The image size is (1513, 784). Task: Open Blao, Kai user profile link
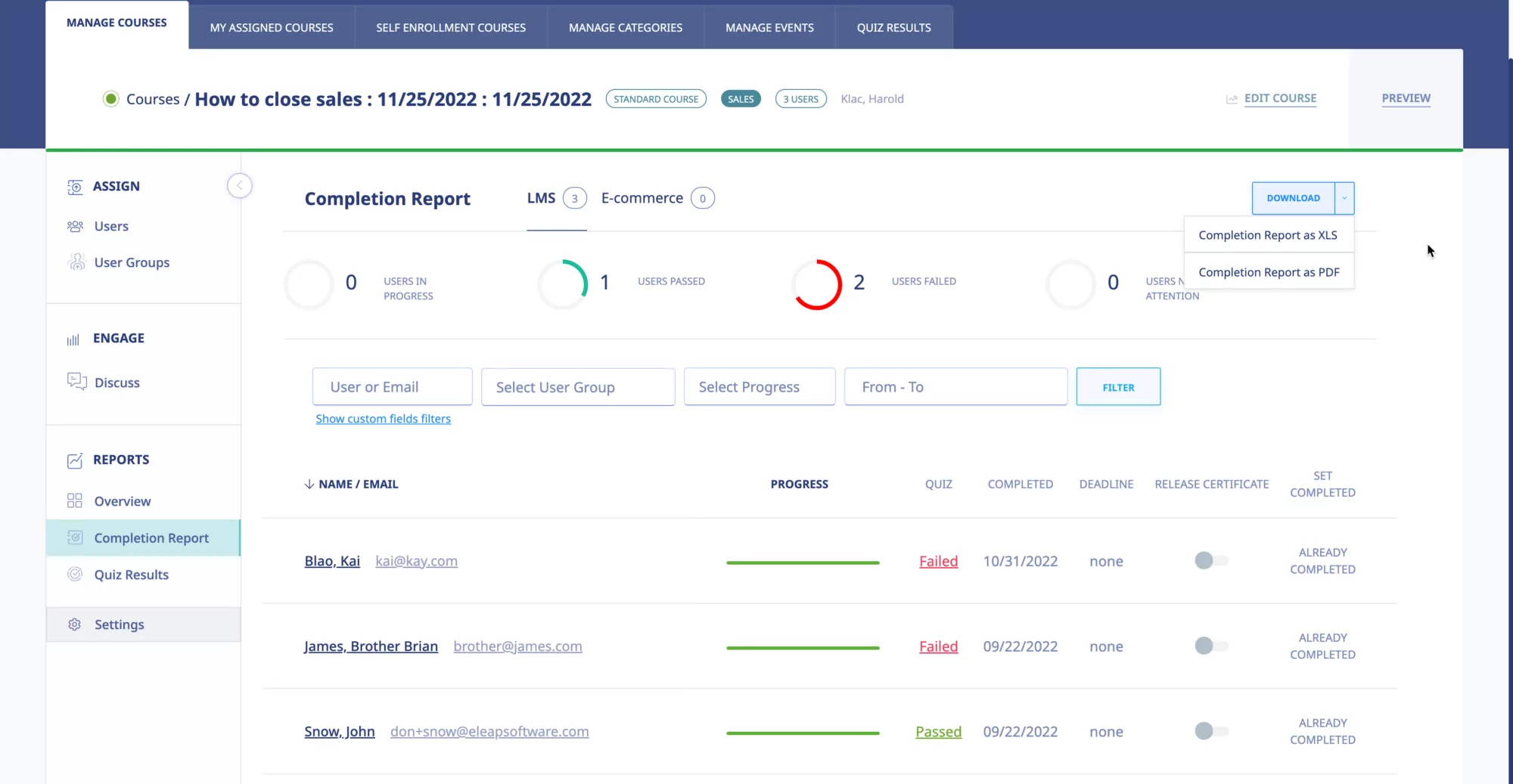(332, 561)
